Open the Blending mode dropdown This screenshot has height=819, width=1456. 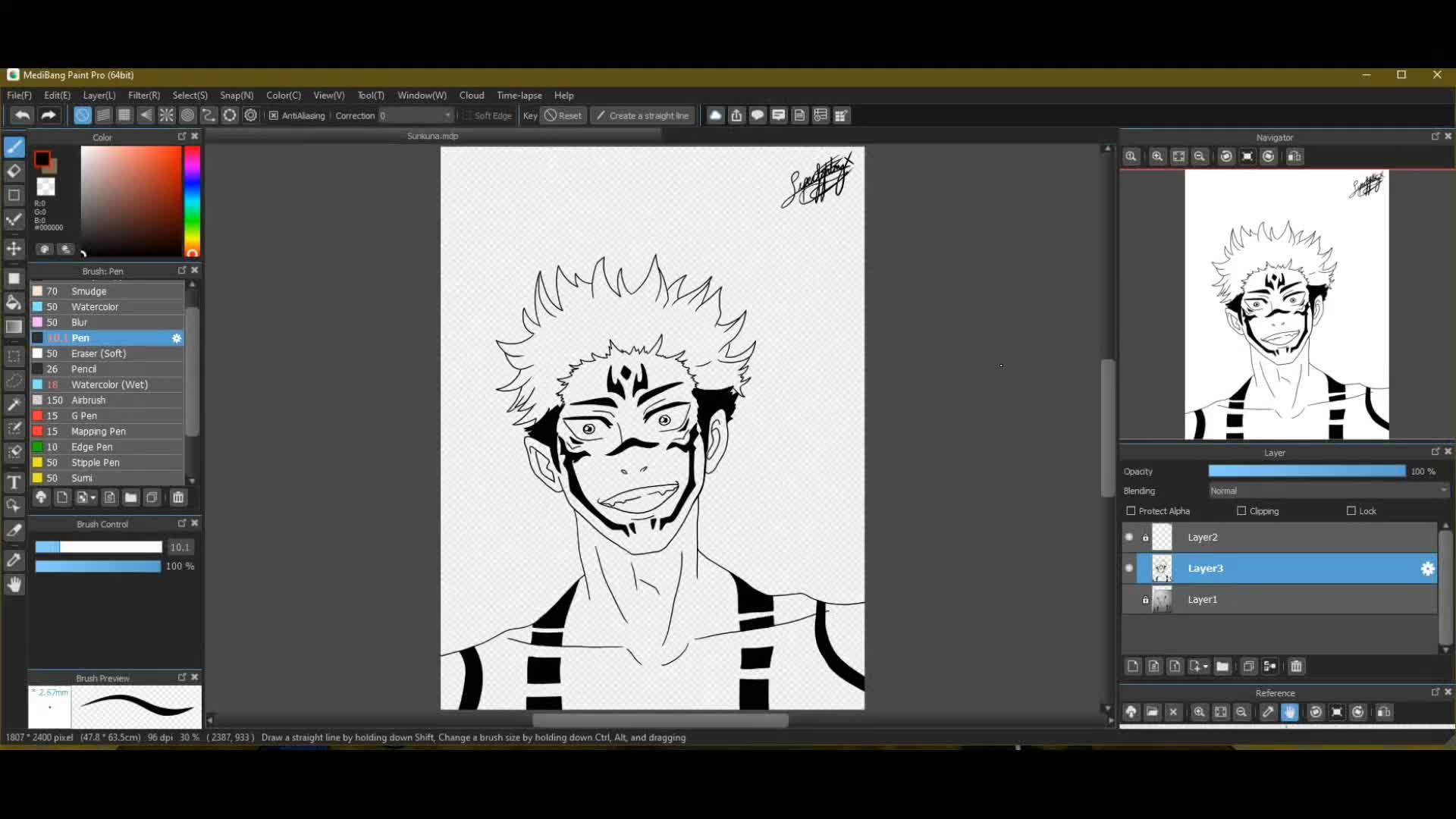point(1329,491)
